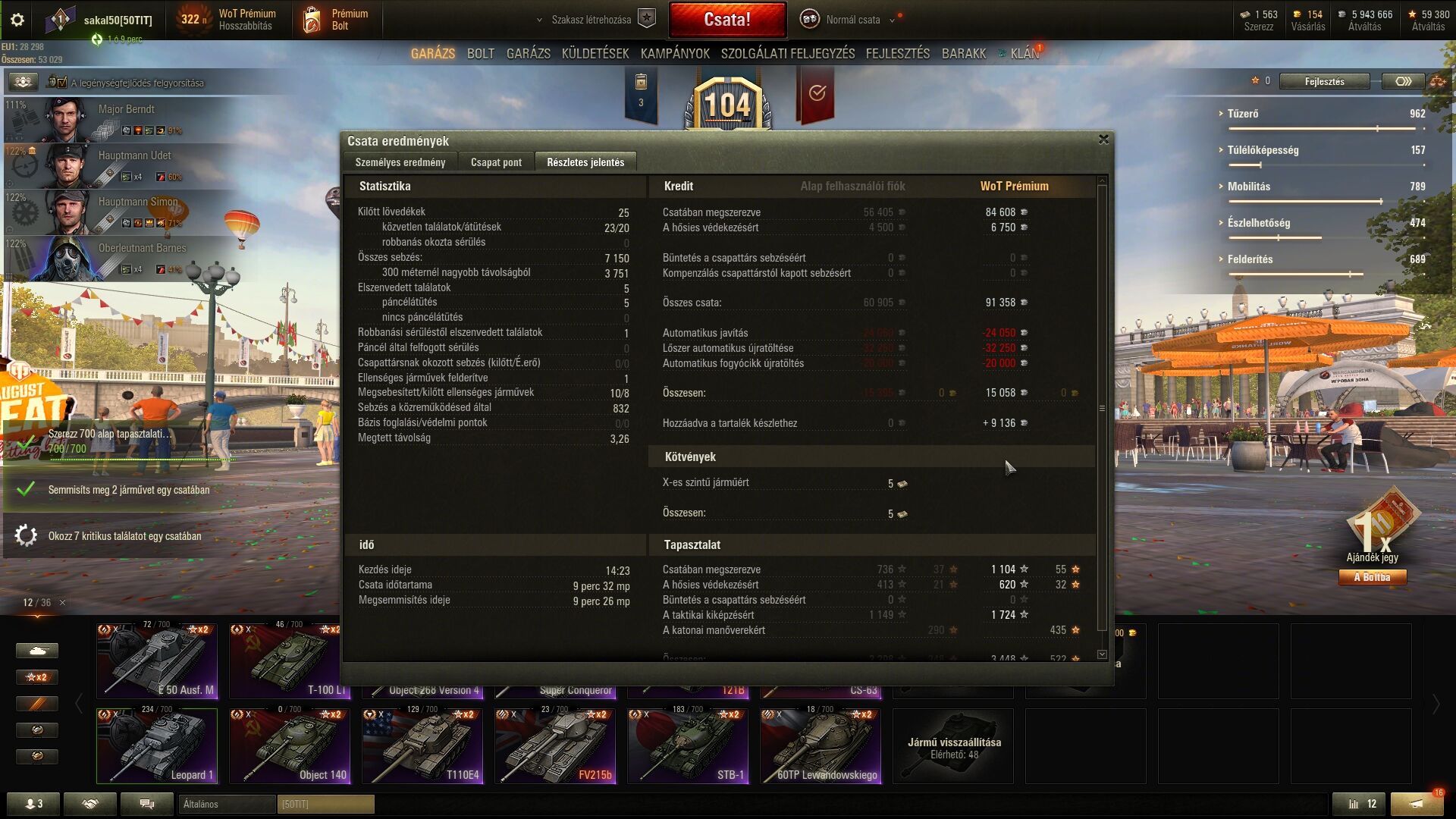Image resolution: width=1456 pixels, height=819 pixels.
Task: Toggle the x2 bonus carousel filter
Action: (36, 677)
